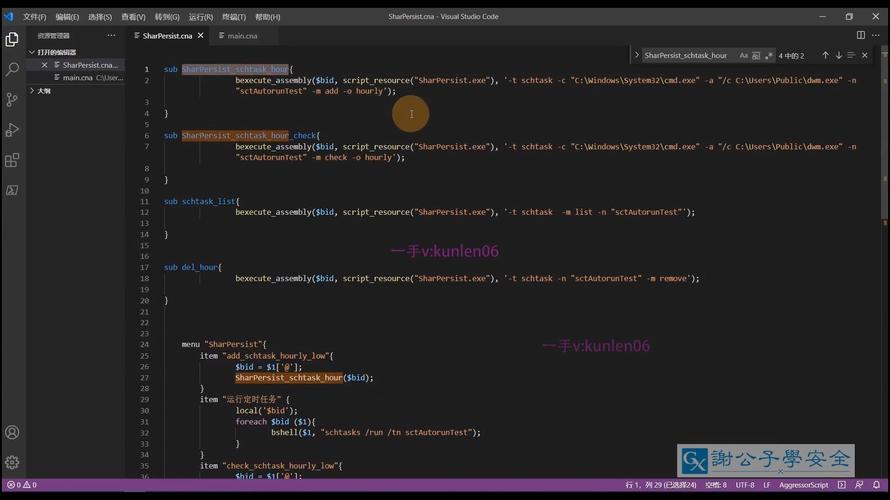Image resolution: width=890 pixels, height=500 pixels.
Task: Close SharPersist.cna from open editors list
Action: coord(44,65)
